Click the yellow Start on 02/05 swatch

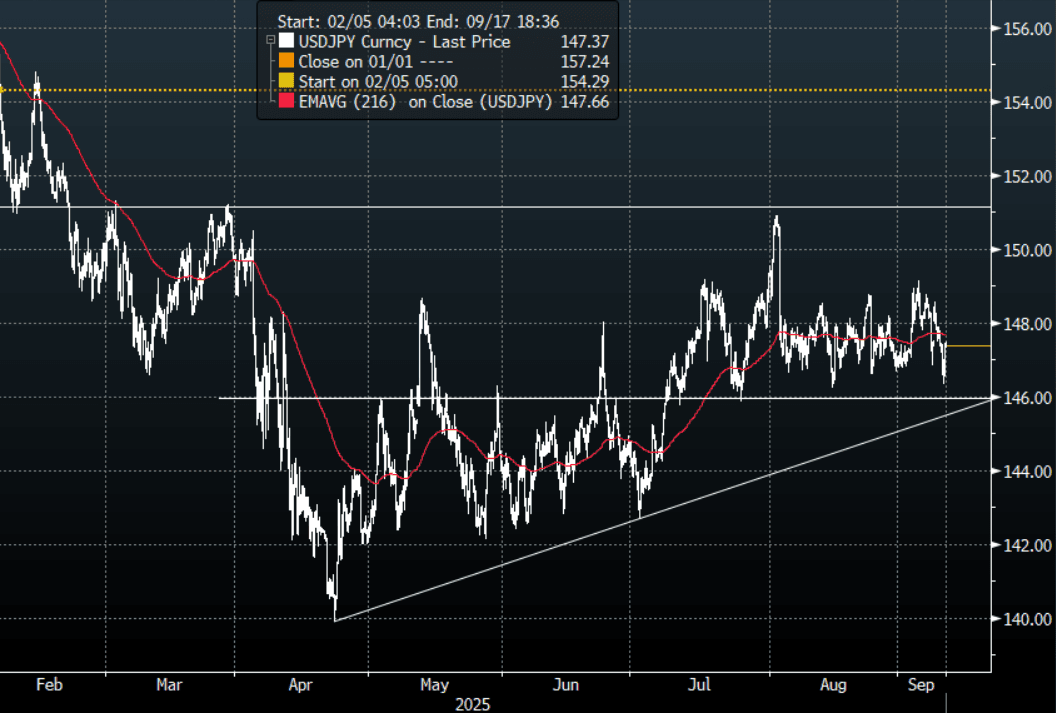click(x=287, y=82)
